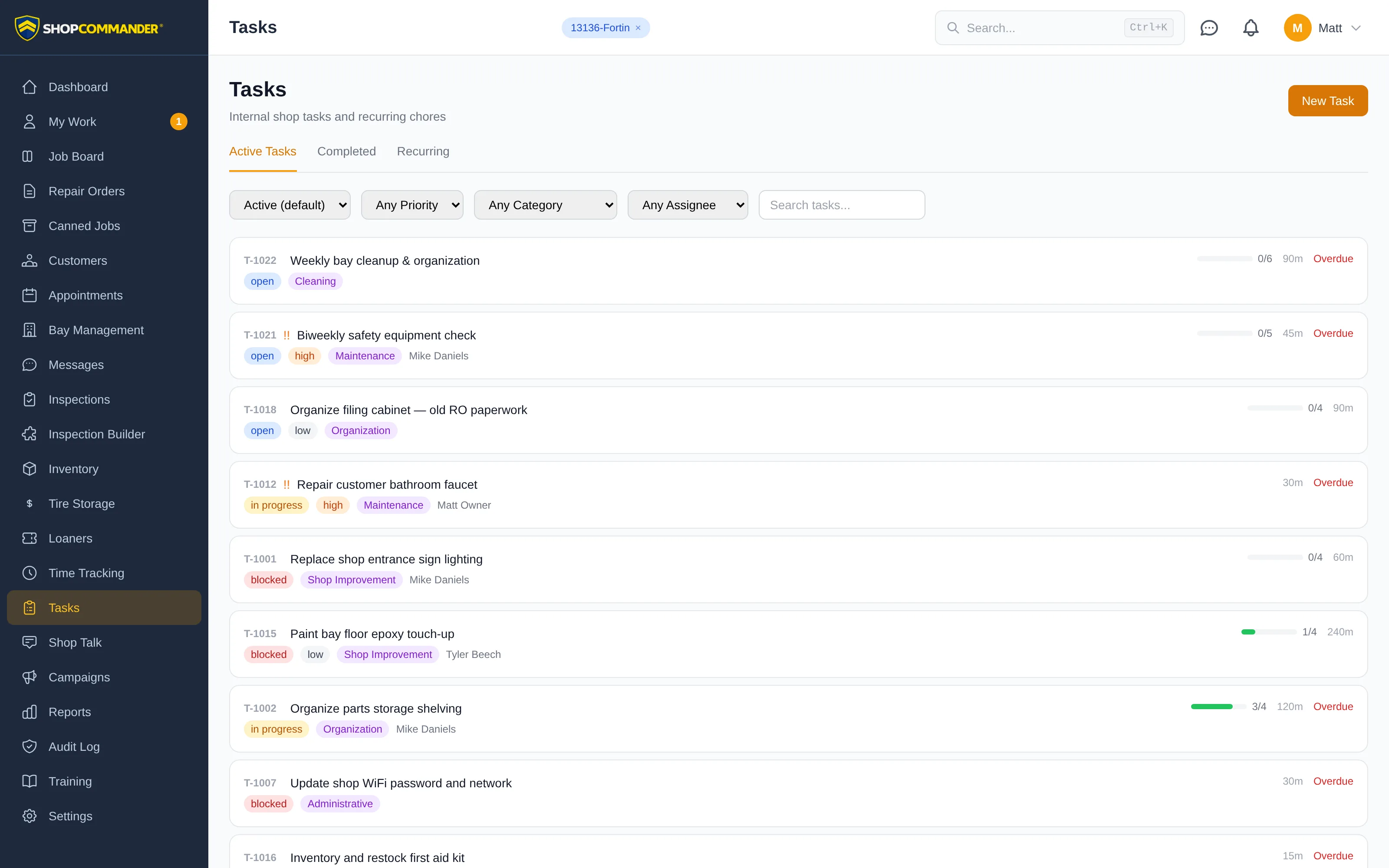
Task: Click the Time Tracking clock icon
Action: pyautogui.click(x=29, y=573)
